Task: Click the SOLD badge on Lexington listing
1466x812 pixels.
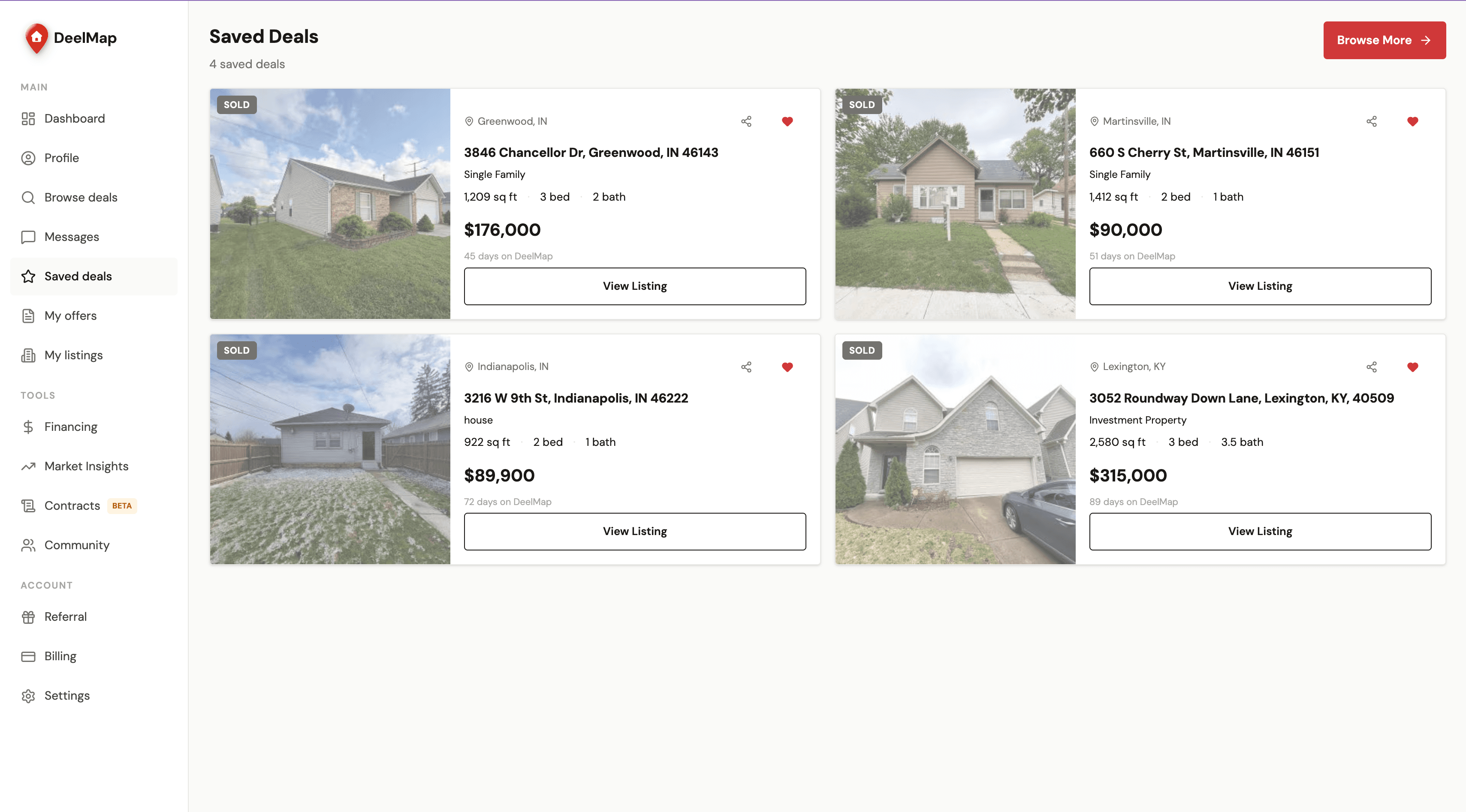Action: click(862, 351)
